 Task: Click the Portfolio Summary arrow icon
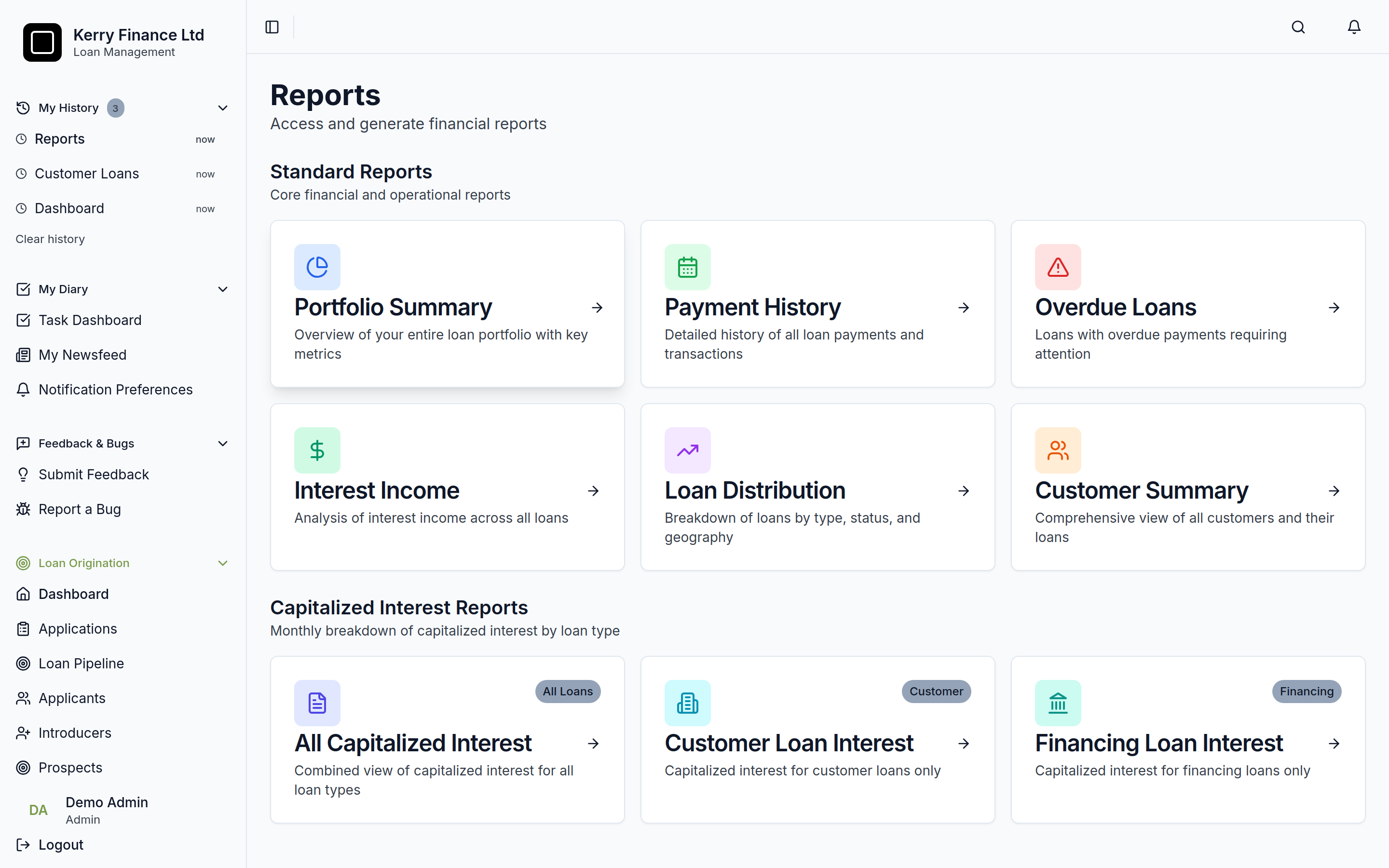597,308
